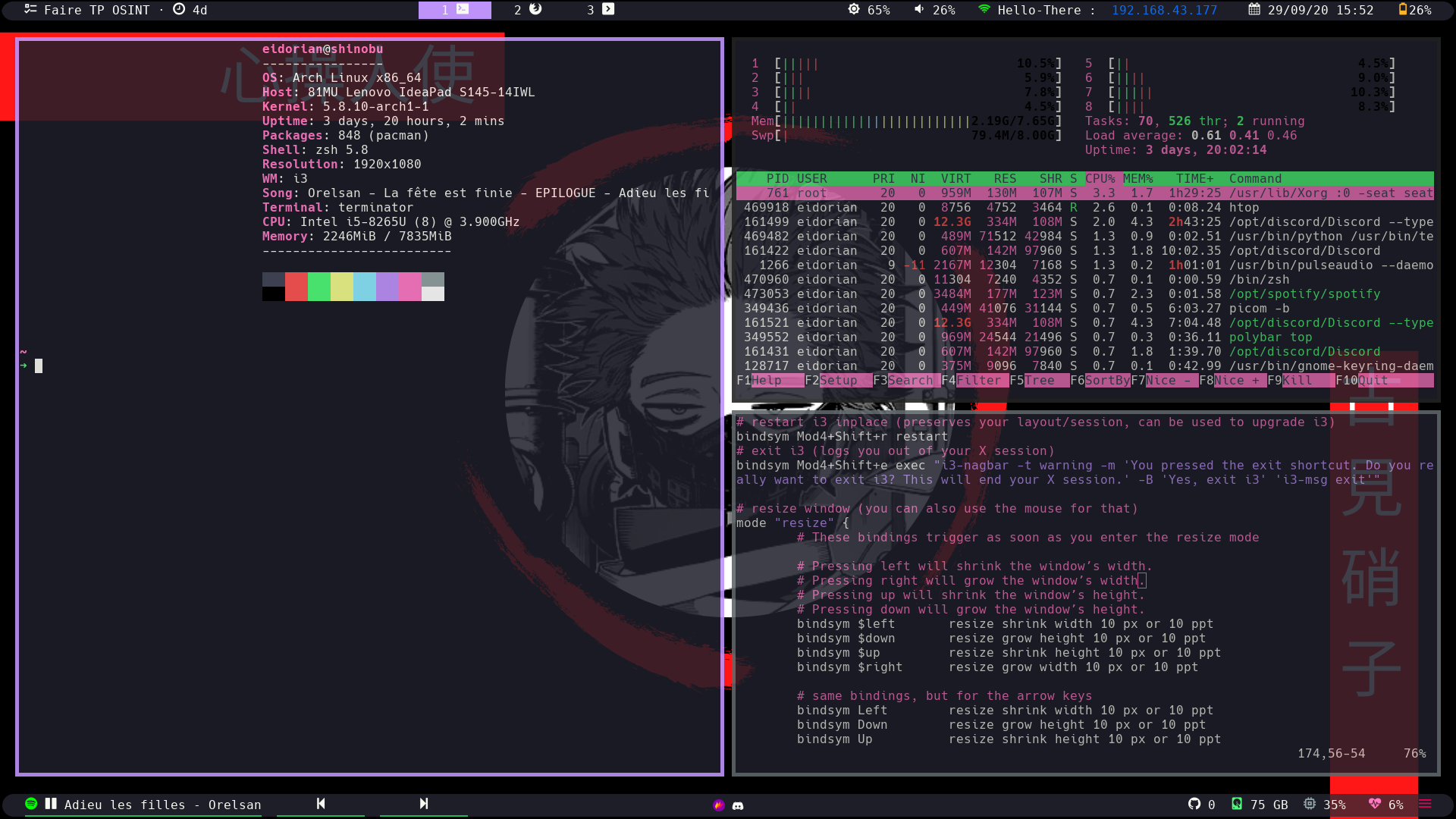This screenshot has width=1456, height=819.
Task: Click the yellow color block in neofetch
Action: pyautogui.click(x=342, y=287)
